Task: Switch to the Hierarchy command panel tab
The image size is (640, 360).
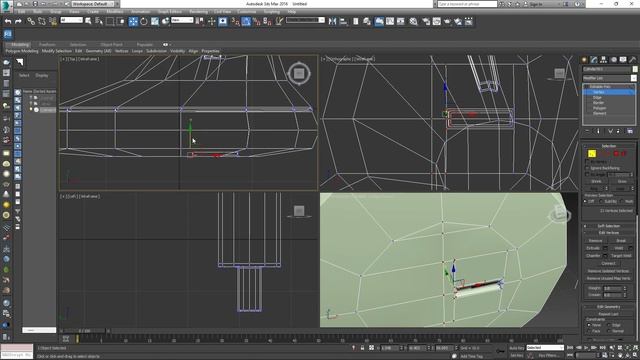Action: (x=604, y=60)
